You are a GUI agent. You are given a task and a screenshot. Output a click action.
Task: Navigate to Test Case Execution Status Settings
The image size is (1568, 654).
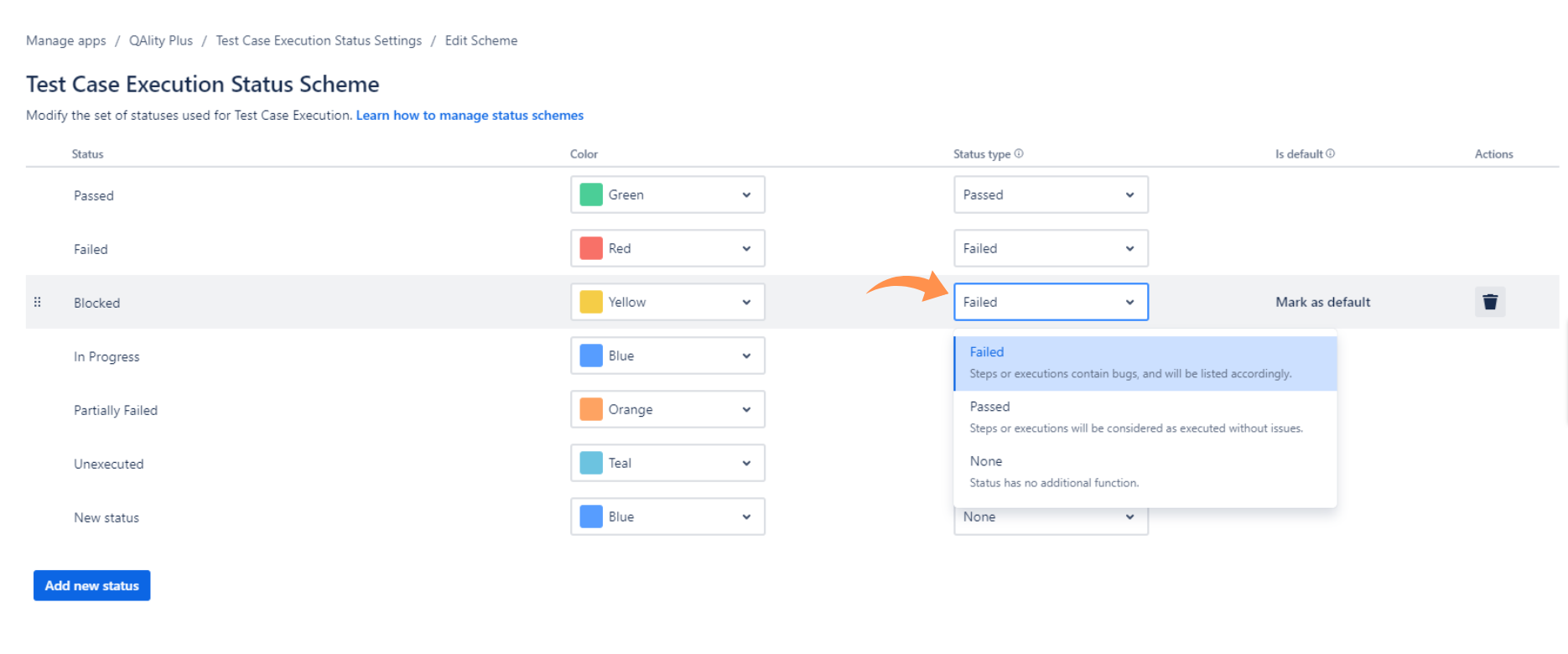click(x=319, y=40)
